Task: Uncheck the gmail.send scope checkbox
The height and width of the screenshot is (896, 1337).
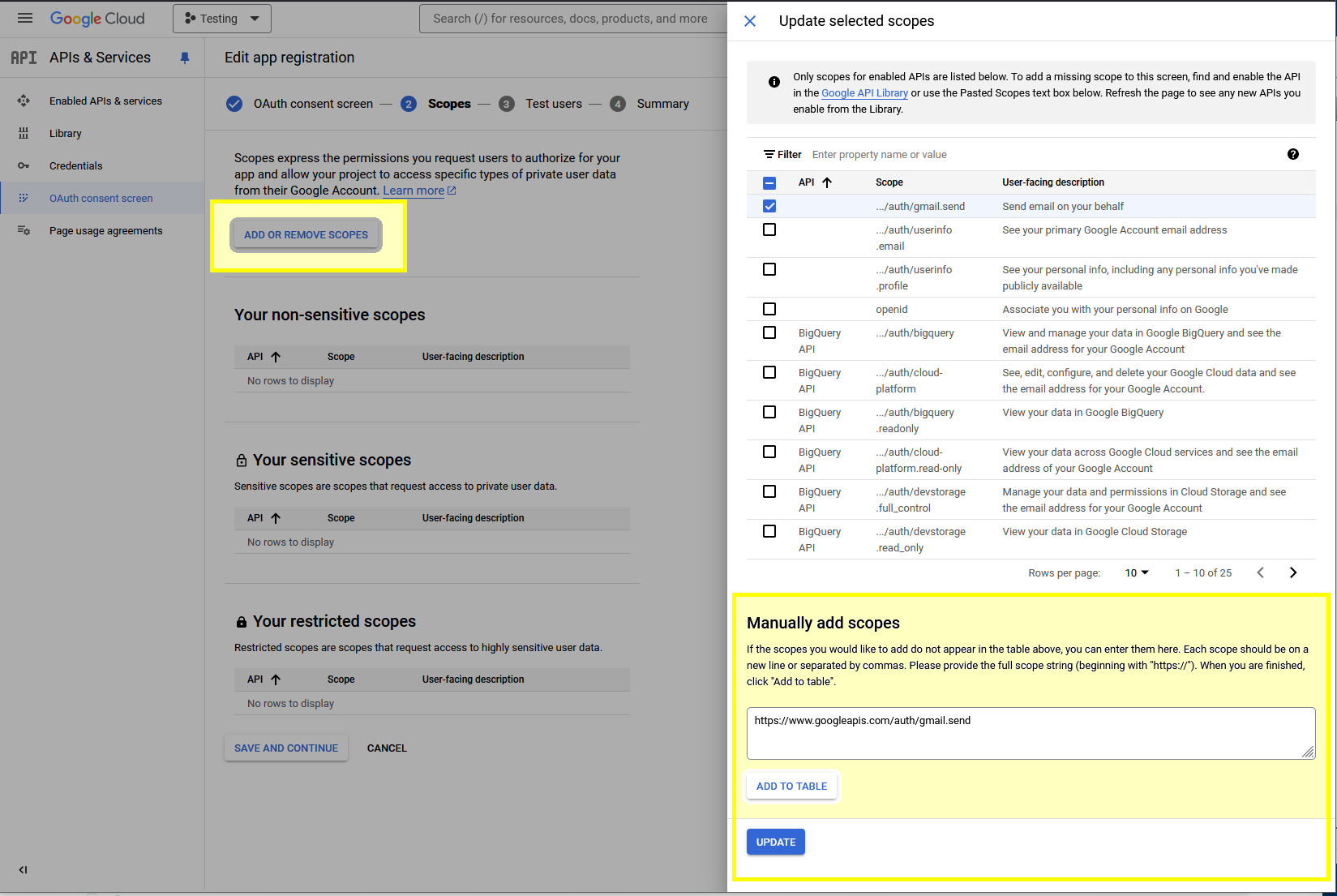Action: [769, 206]
